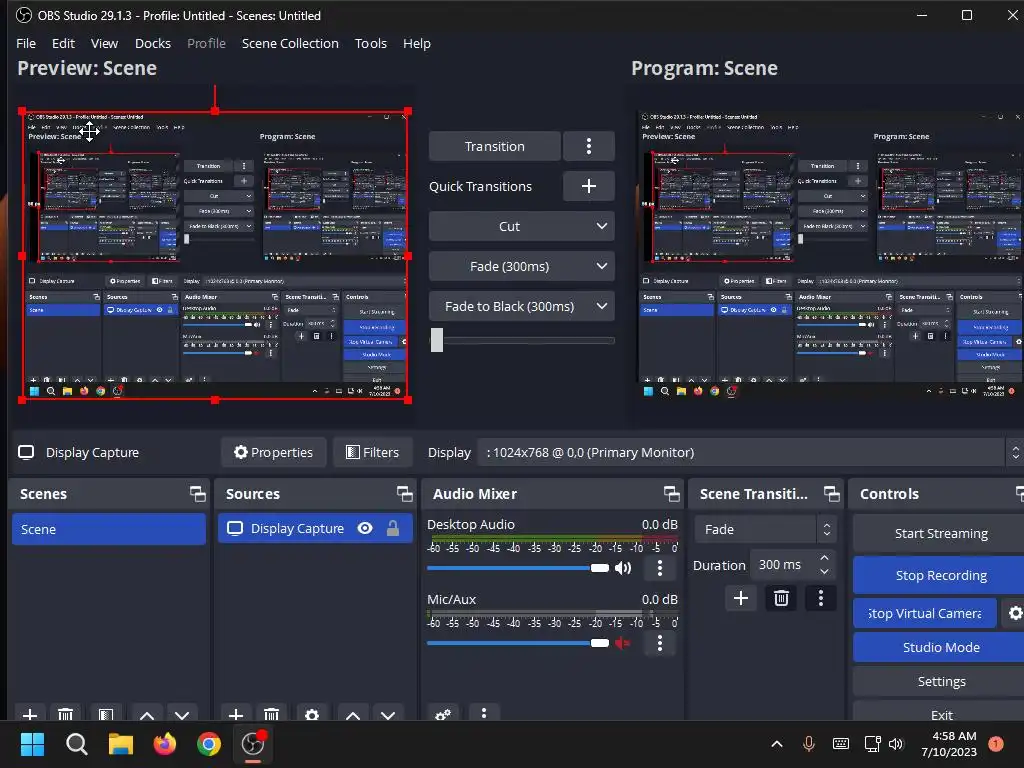Move source down arrow in Sources toolbar
1024x768 pixels.
tap(389, 715)
